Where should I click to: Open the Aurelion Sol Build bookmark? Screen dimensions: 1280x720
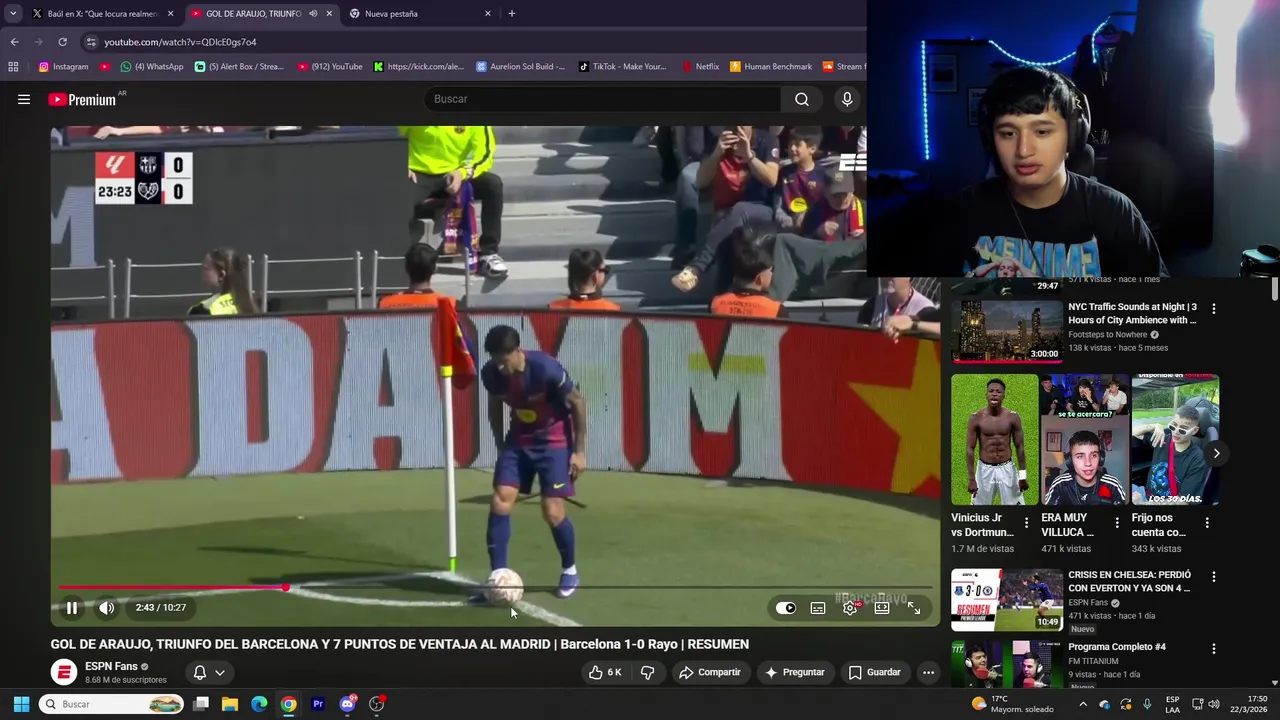click(520, 67)
